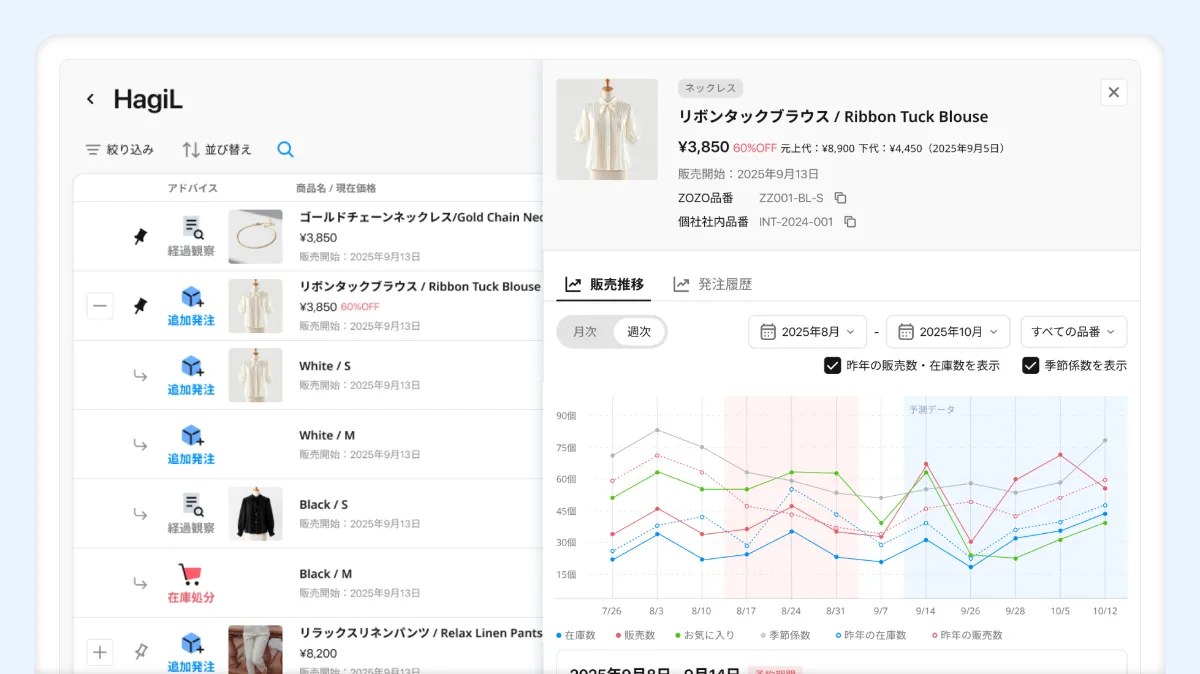Click the child-row arrow for White / M

tap(140, 444)
